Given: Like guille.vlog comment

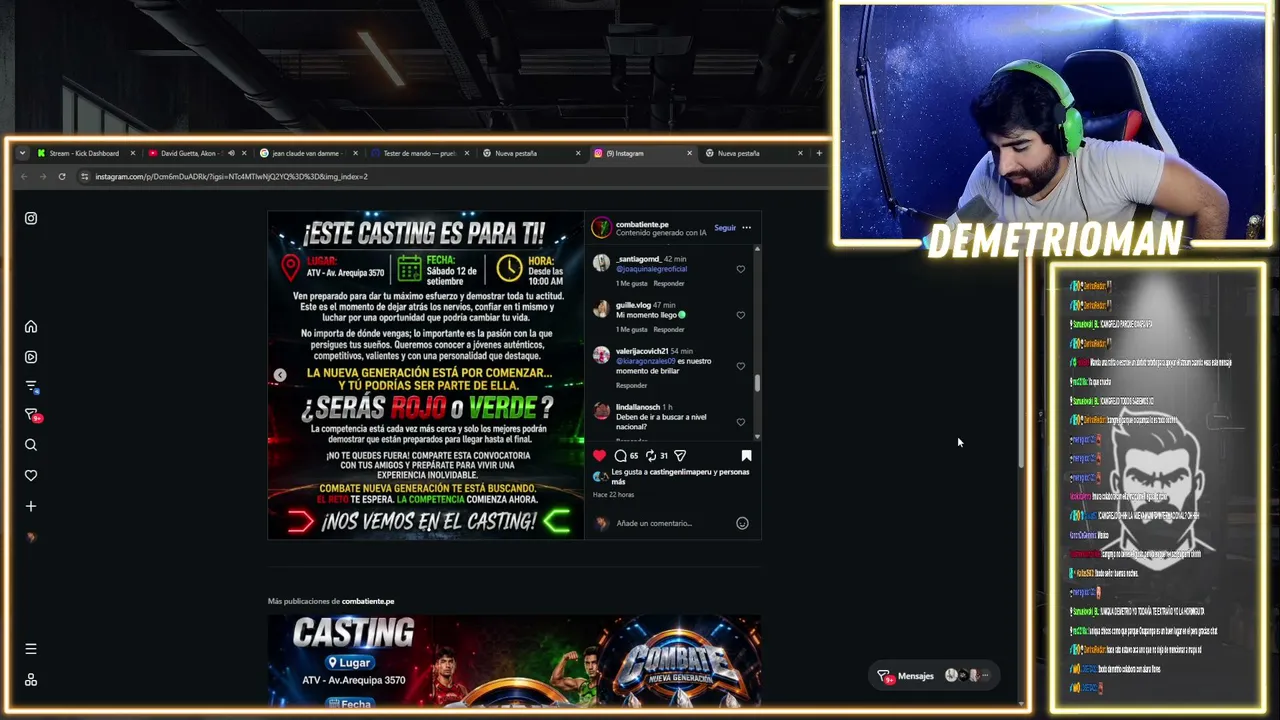Looking at the screenshot, I should pyautogui.click(x=740, y=315).
